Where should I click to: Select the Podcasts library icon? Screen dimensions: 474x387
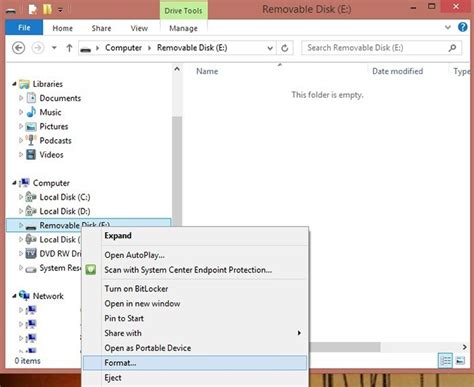(31, 140)
